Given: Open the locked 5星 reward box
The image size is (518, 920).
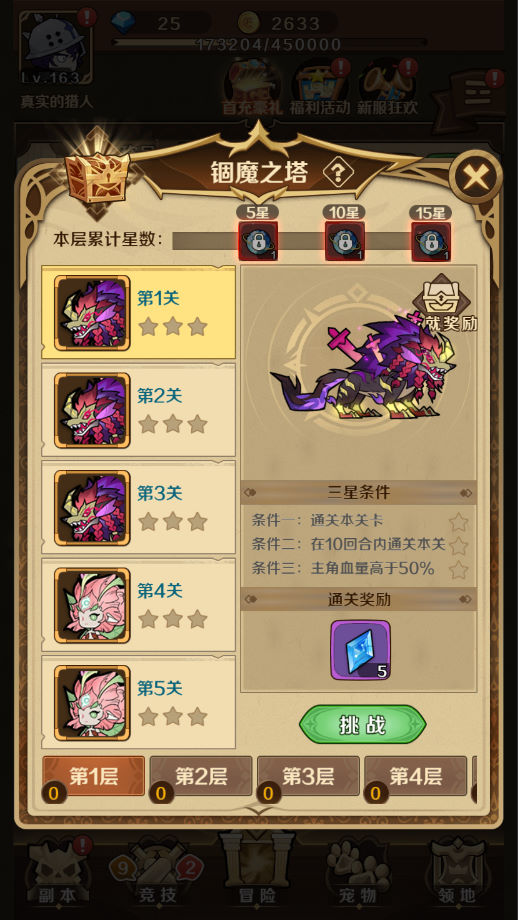Looking at the screenshot, I should tap(258, 241).
